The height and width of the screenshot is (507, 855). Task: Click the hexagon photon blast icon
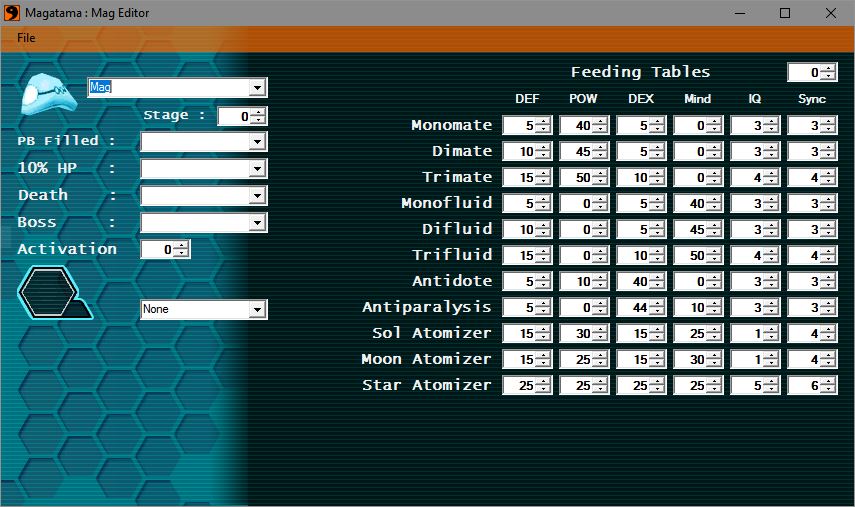tap(55, 292)
